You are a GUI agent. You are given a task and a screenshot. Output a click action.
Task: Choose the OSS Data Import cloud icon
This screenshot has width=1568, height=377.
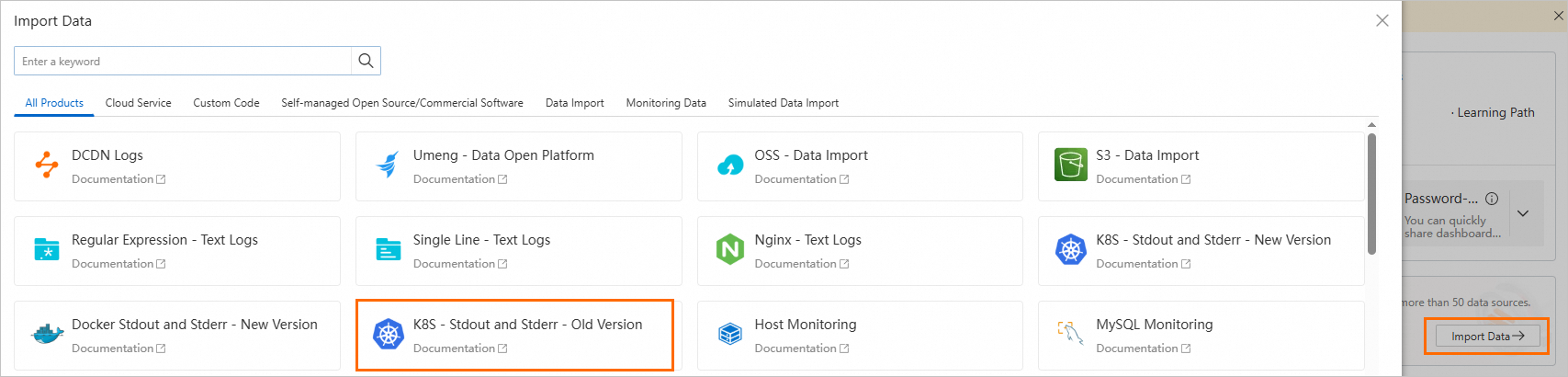coord(730,166)
